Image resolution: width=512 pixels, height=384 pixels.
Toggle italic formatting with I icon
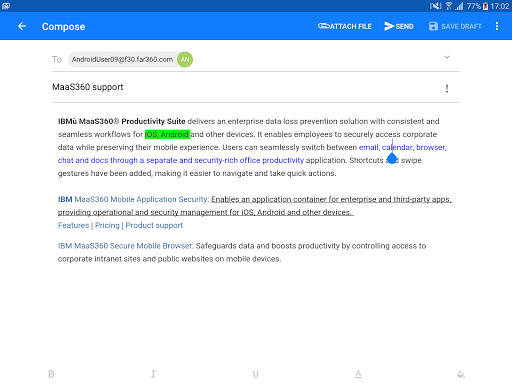coord(153,374)
